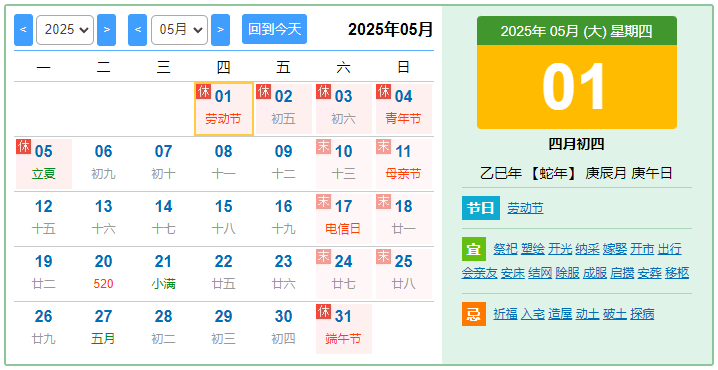The image size is (718, 370).
Task: Open the 纳采 link
Action: point(587,249)
